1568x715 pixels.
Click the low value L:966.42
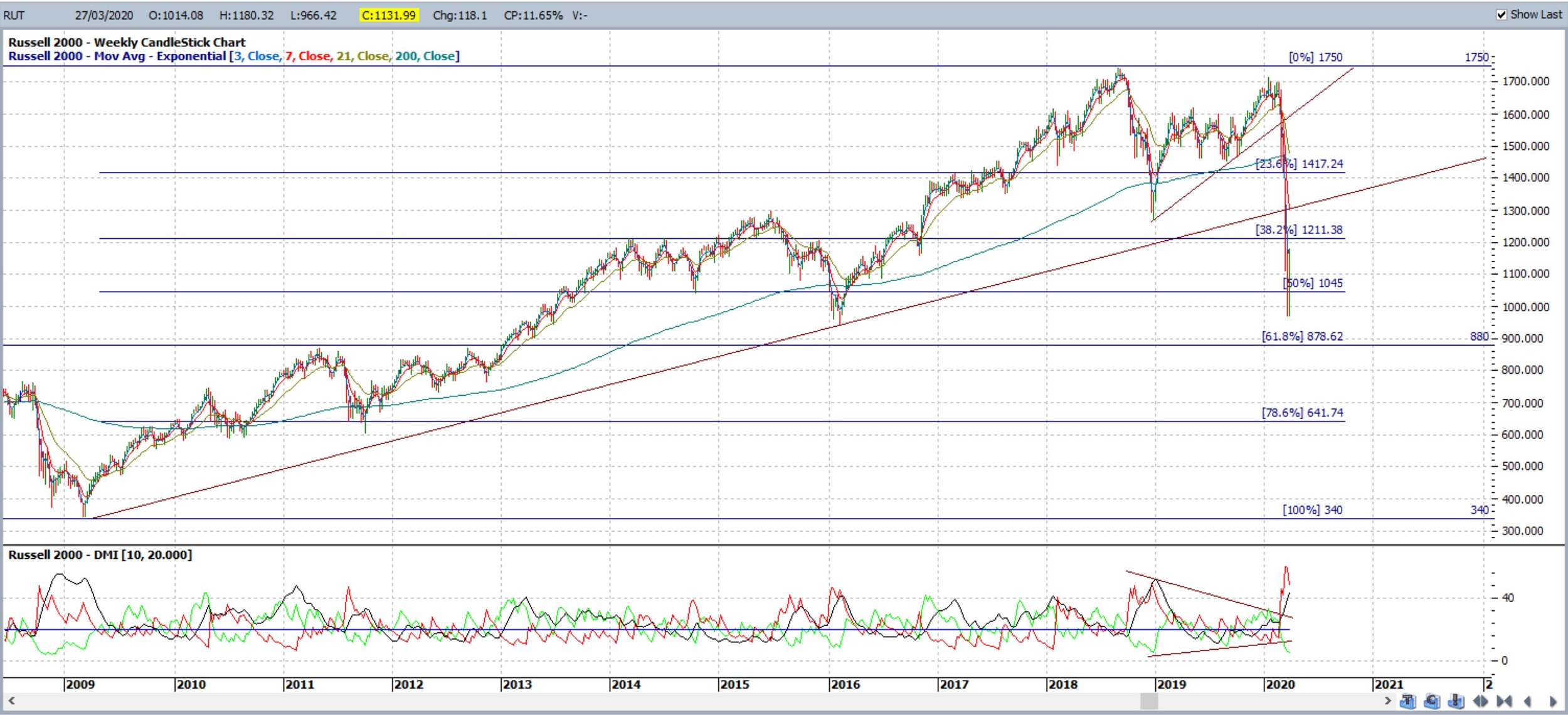[x=314, y=15]
